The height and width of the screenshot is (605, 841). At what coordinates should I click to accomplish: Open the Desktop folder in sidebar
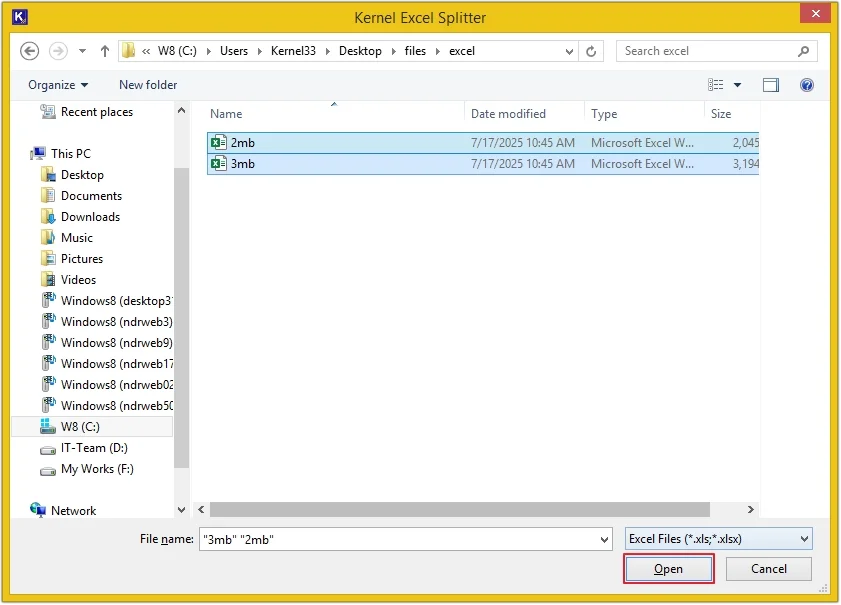(72, 175)
